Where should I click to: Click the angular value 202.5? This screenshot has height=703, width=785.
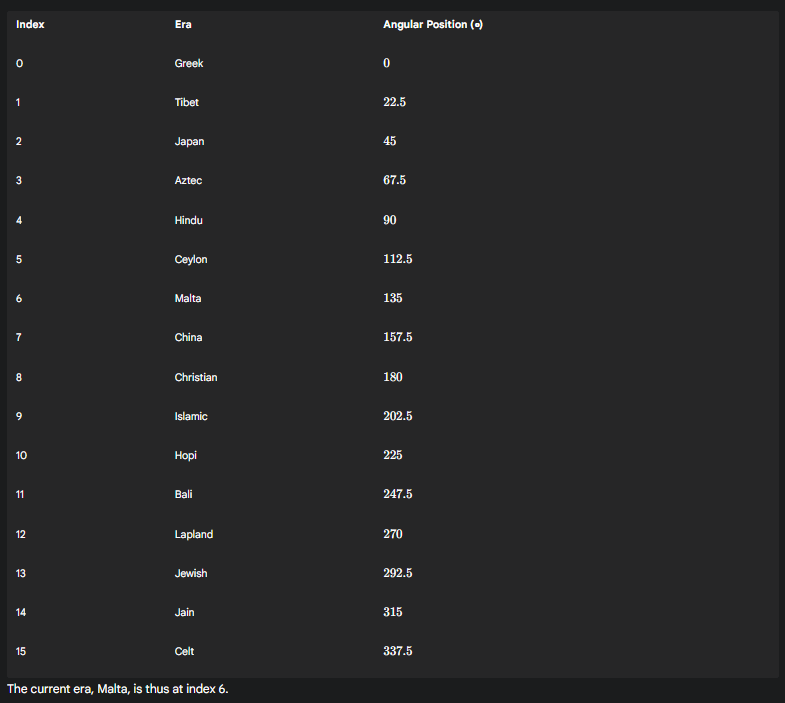point(398,416)
